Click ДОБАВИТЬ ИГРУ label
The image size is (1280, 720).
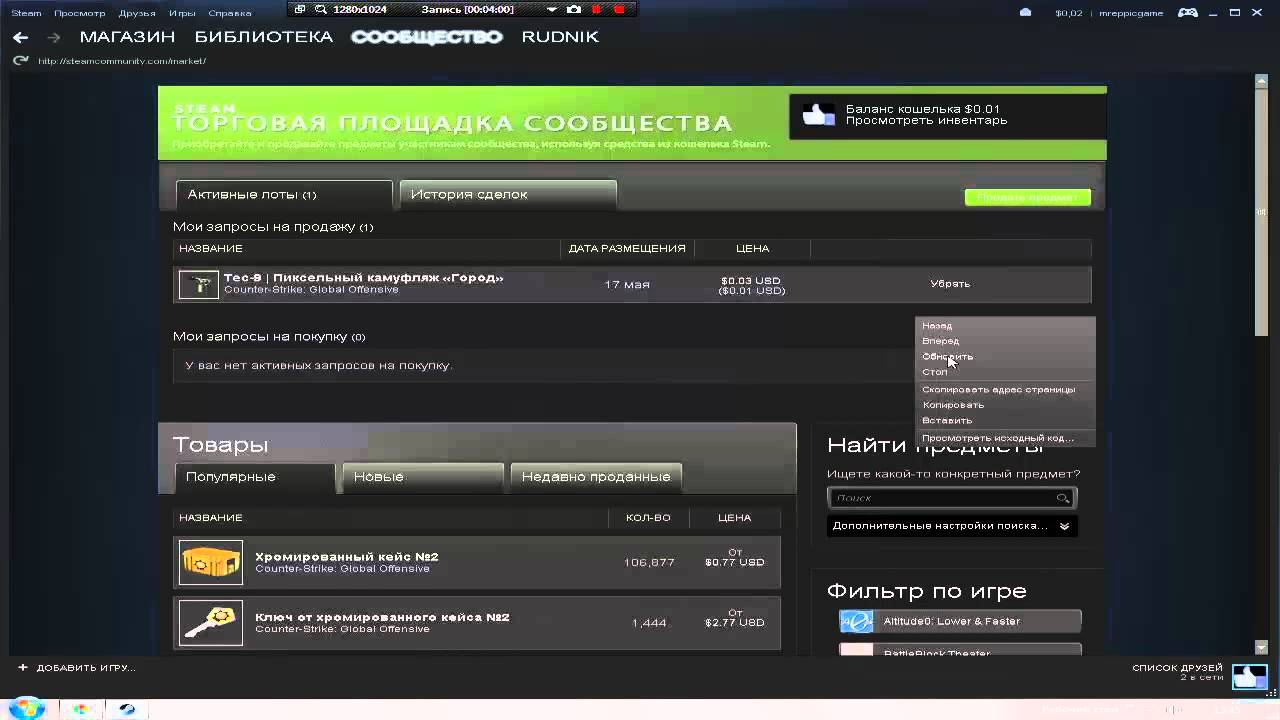tap(86, 668)
